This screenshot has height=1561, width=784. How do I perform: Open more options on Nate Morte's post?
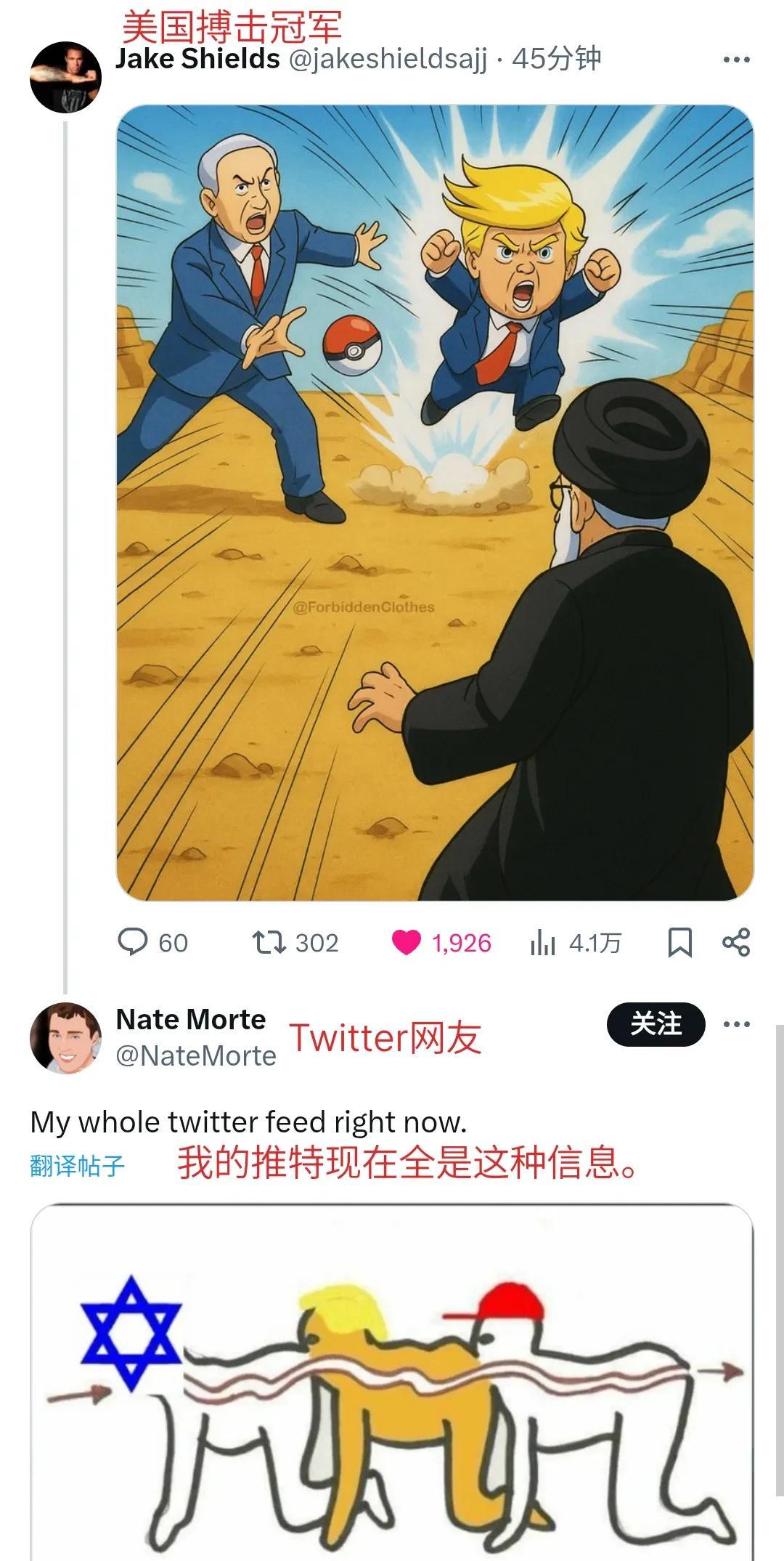[x=737, y=1024]
